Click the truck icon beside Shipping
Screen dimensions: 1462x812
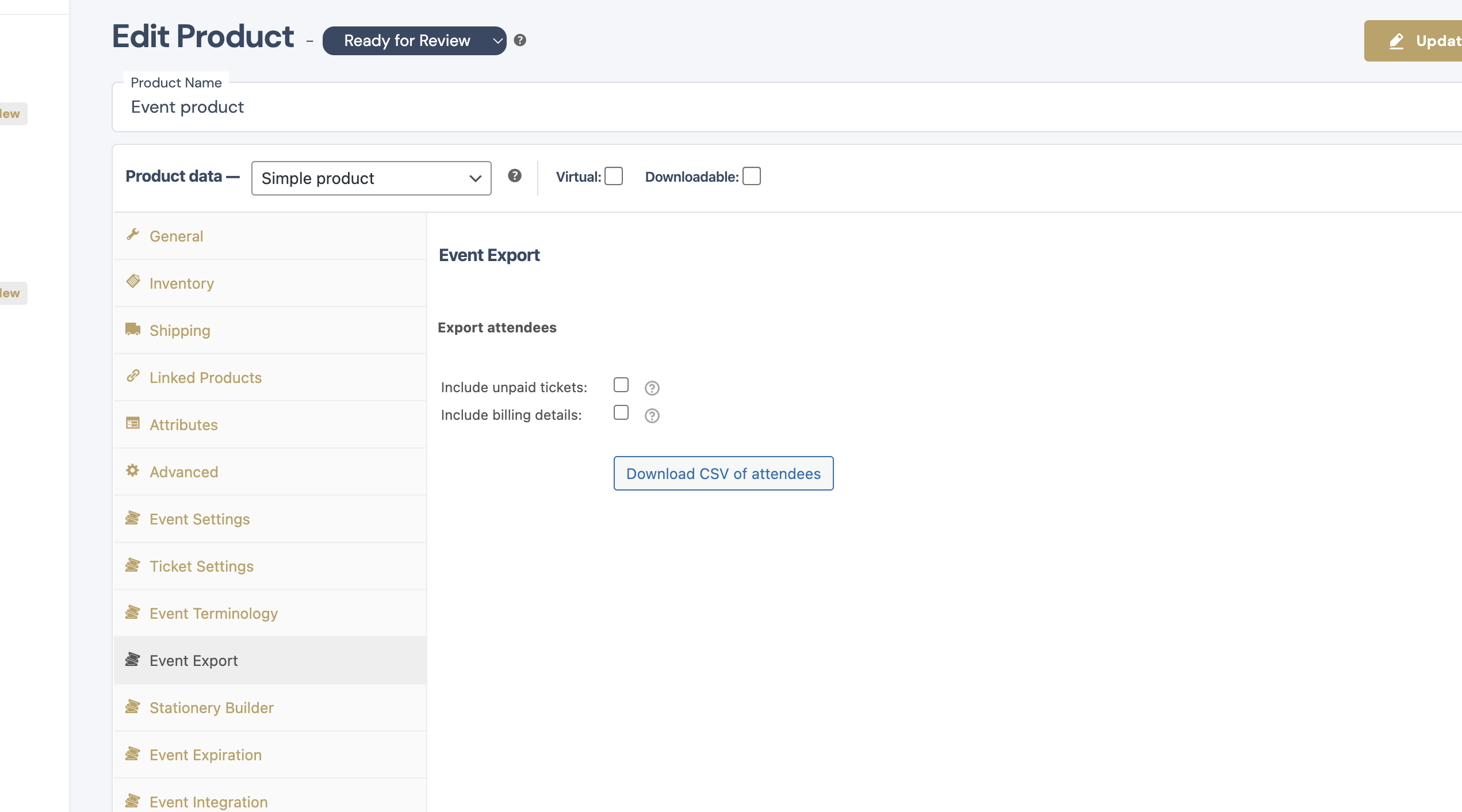click(x=133, y=329)
